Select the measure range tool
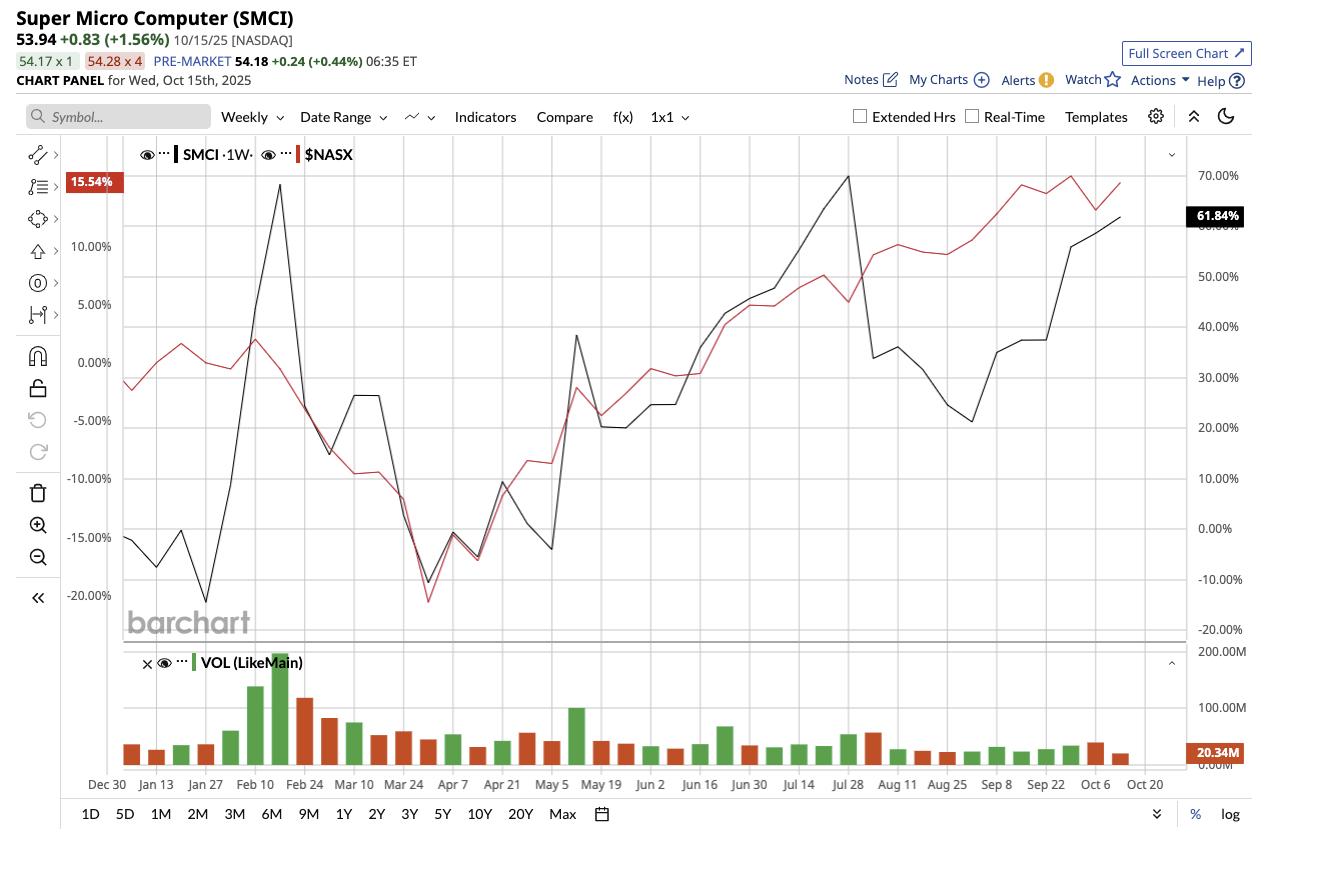This screenshot has height=888, width=1324. coord(38,315)
